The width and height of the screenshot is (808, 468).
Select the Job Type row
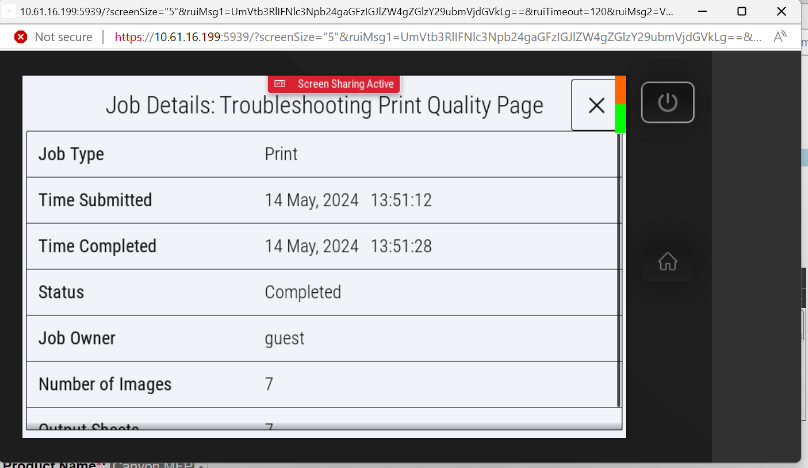coord(322,155)
